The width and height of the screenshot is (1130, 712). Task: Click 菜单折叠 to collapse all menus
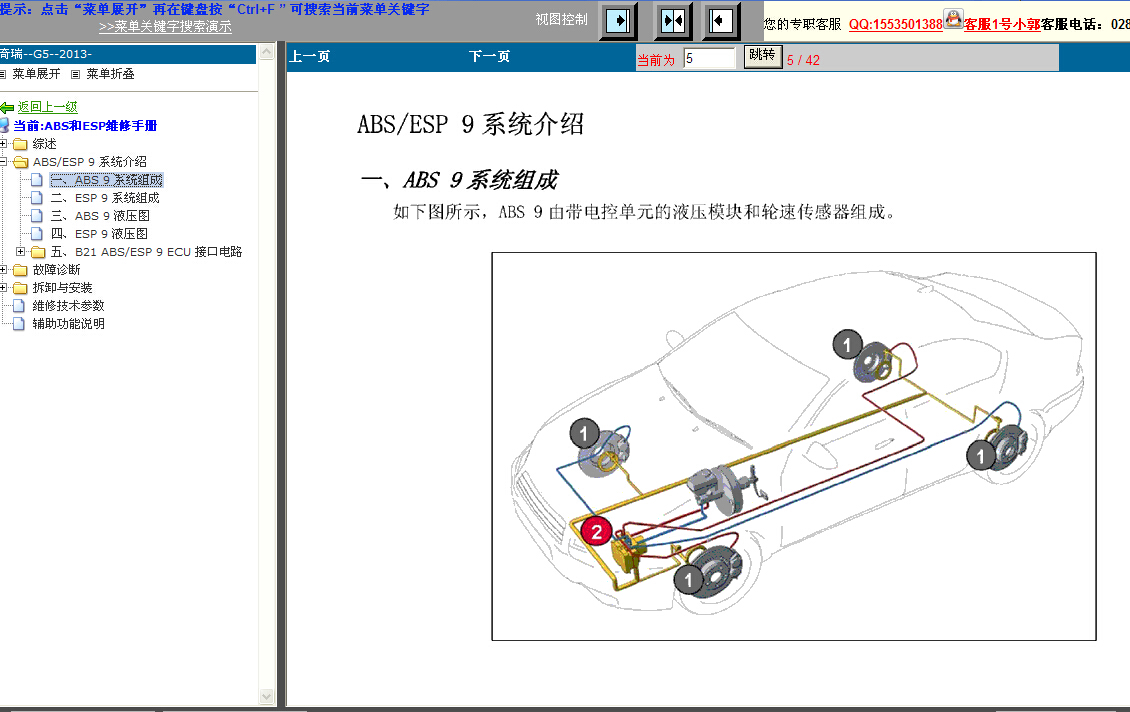click(x=110, y=74)
